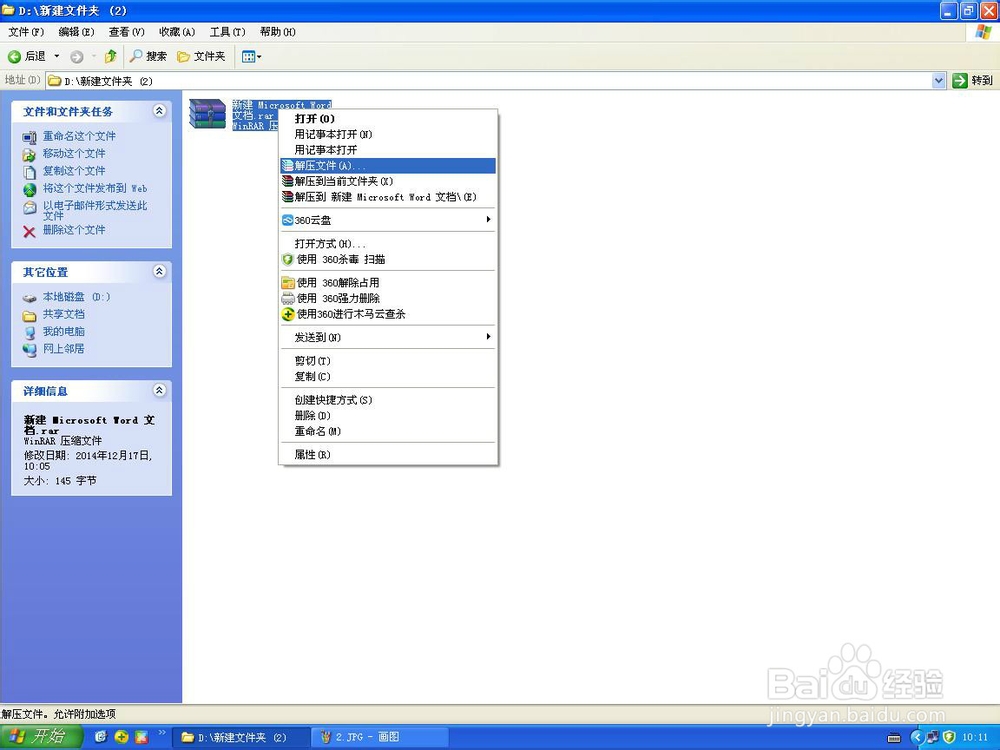Choose 剪切(T) in context menu
Screen dimensions: 1000x750
point(388,360)
